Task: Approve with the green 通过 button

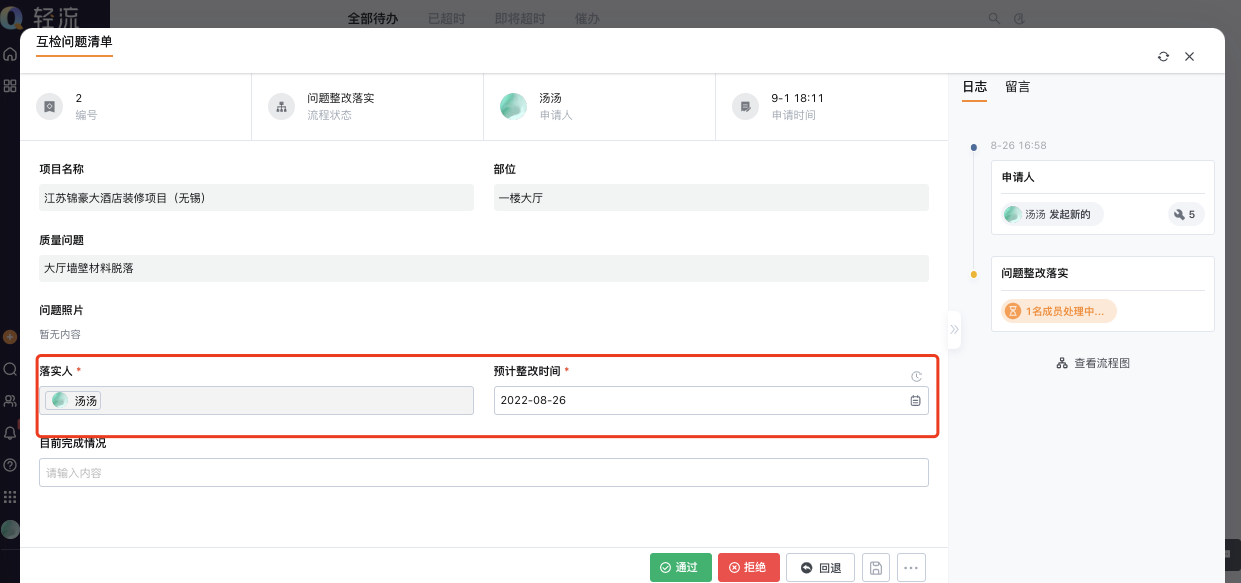Action: 680,568
